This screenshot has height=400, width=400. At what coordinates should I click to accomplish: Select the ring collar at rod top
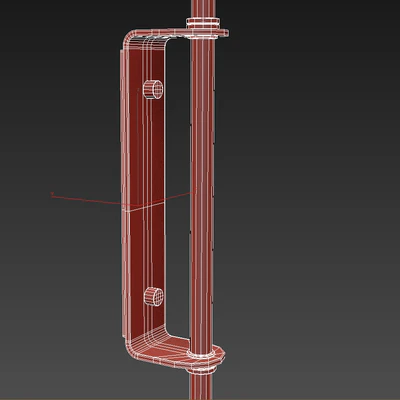[203, 23]
